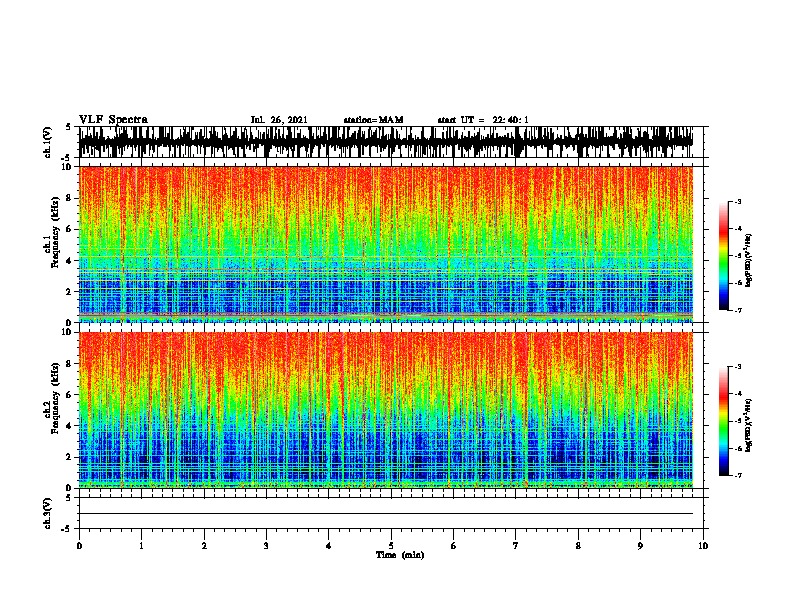Click the "8" kHz tick on ch.1 frequency axis

pos(70,198)
